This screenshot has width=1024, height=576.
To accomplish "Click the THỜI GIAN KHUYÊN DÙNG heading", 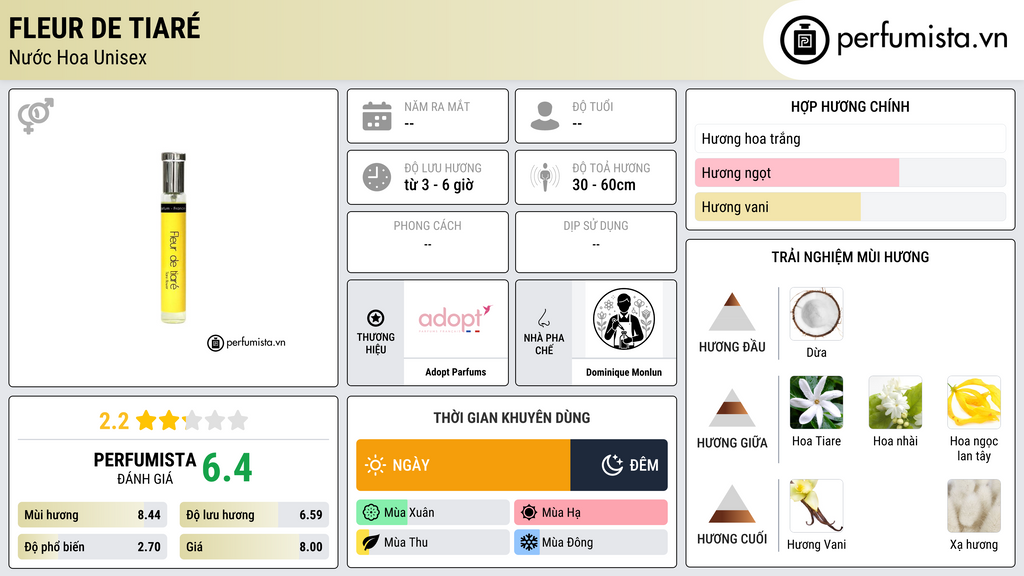I will pyautogui.click(x=512, y=418).
